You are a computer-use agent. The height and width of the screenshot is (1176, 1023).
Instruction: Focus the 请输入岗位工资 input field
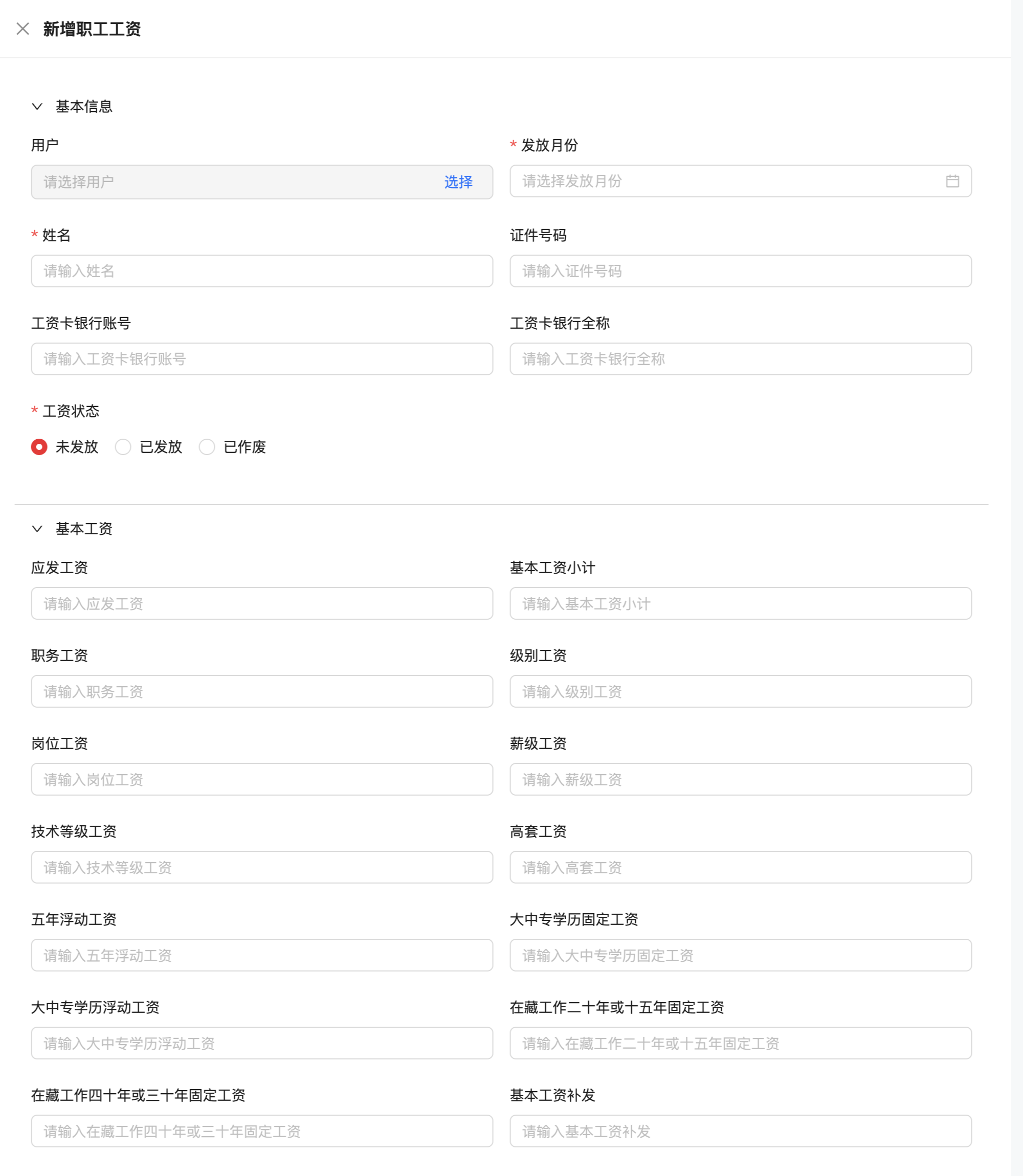pos(262,779)
